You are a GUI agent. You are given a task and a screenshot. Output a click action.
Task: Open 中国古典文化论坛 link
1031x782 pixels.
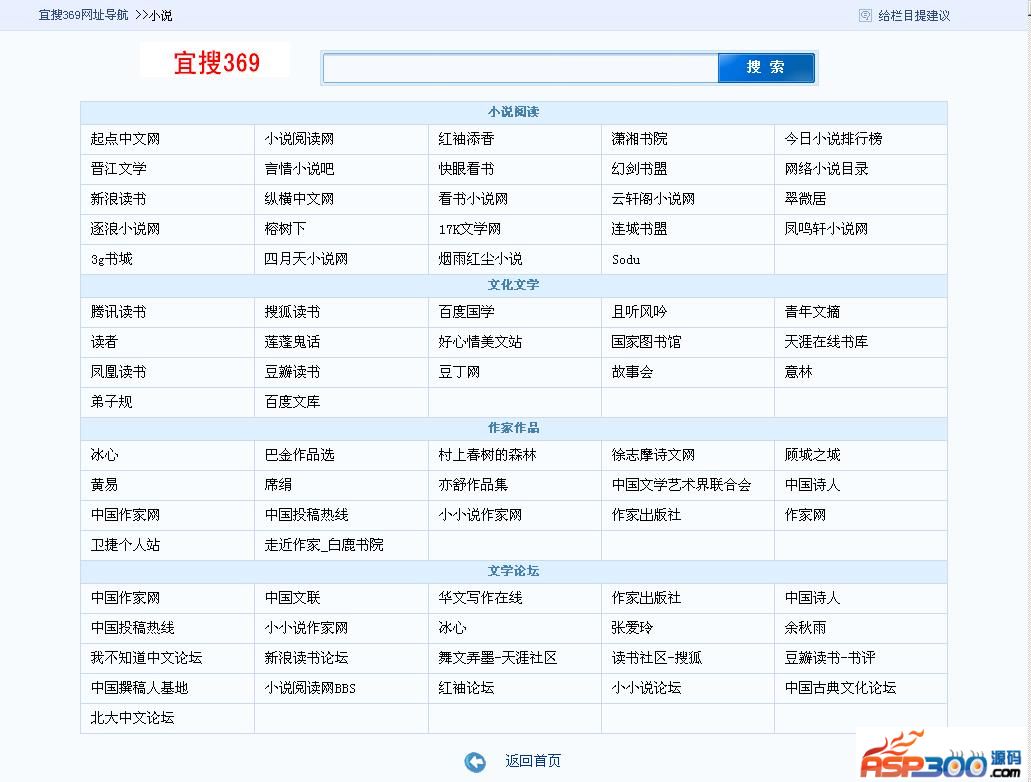[840, 688]
